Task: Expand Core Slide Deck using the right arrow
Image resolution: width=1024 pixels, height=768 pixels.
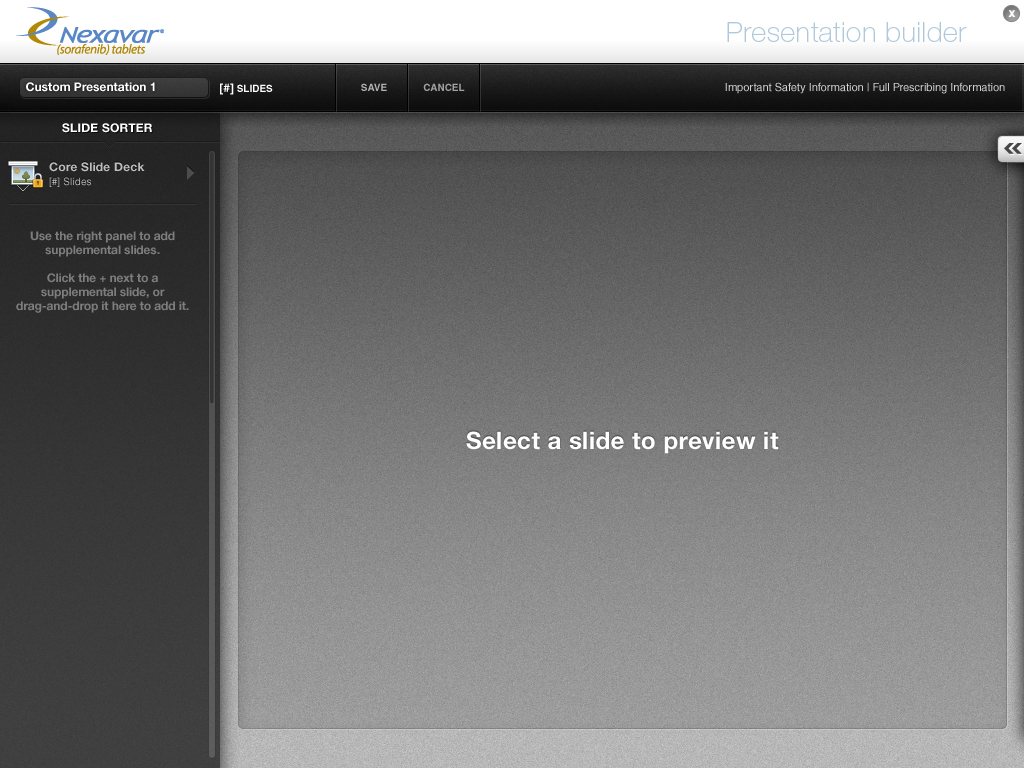Action: pyautogui.click(x=190, y=173)
